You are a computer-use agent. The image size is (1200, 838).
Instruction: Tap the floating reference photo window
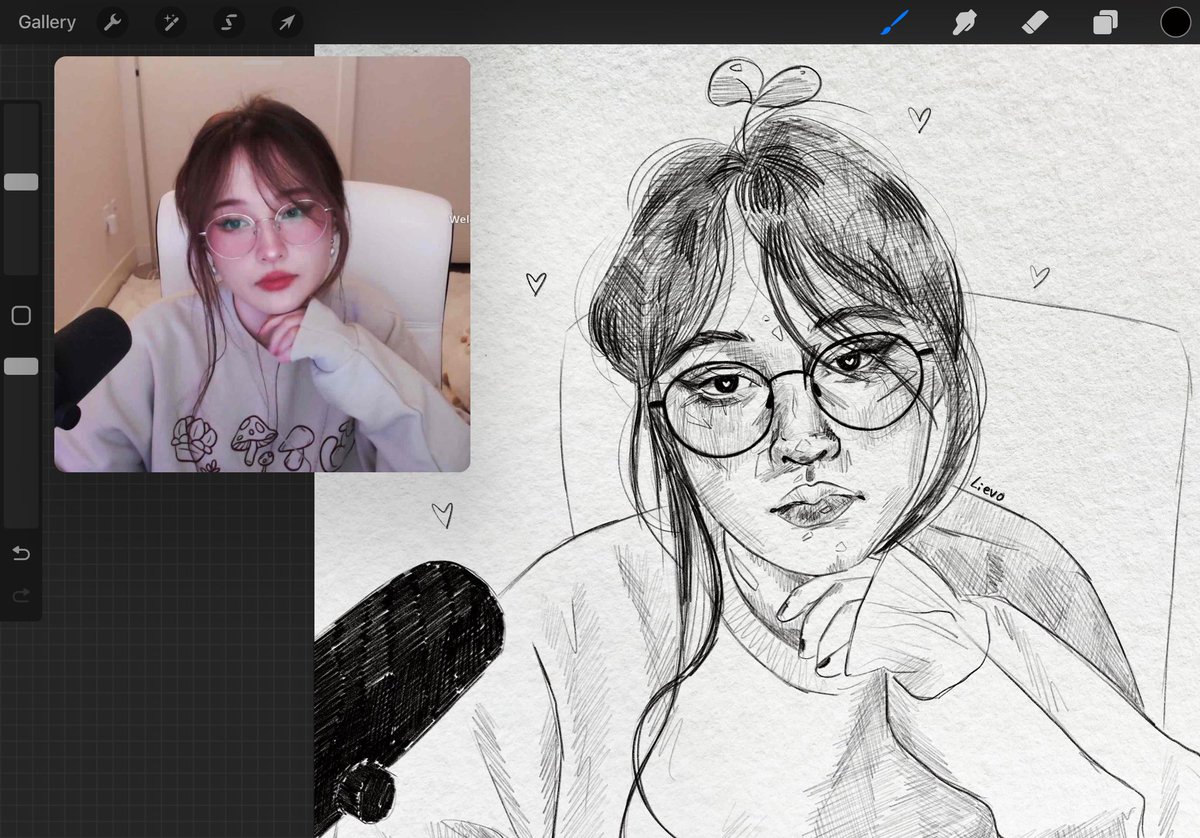(262, 264)
